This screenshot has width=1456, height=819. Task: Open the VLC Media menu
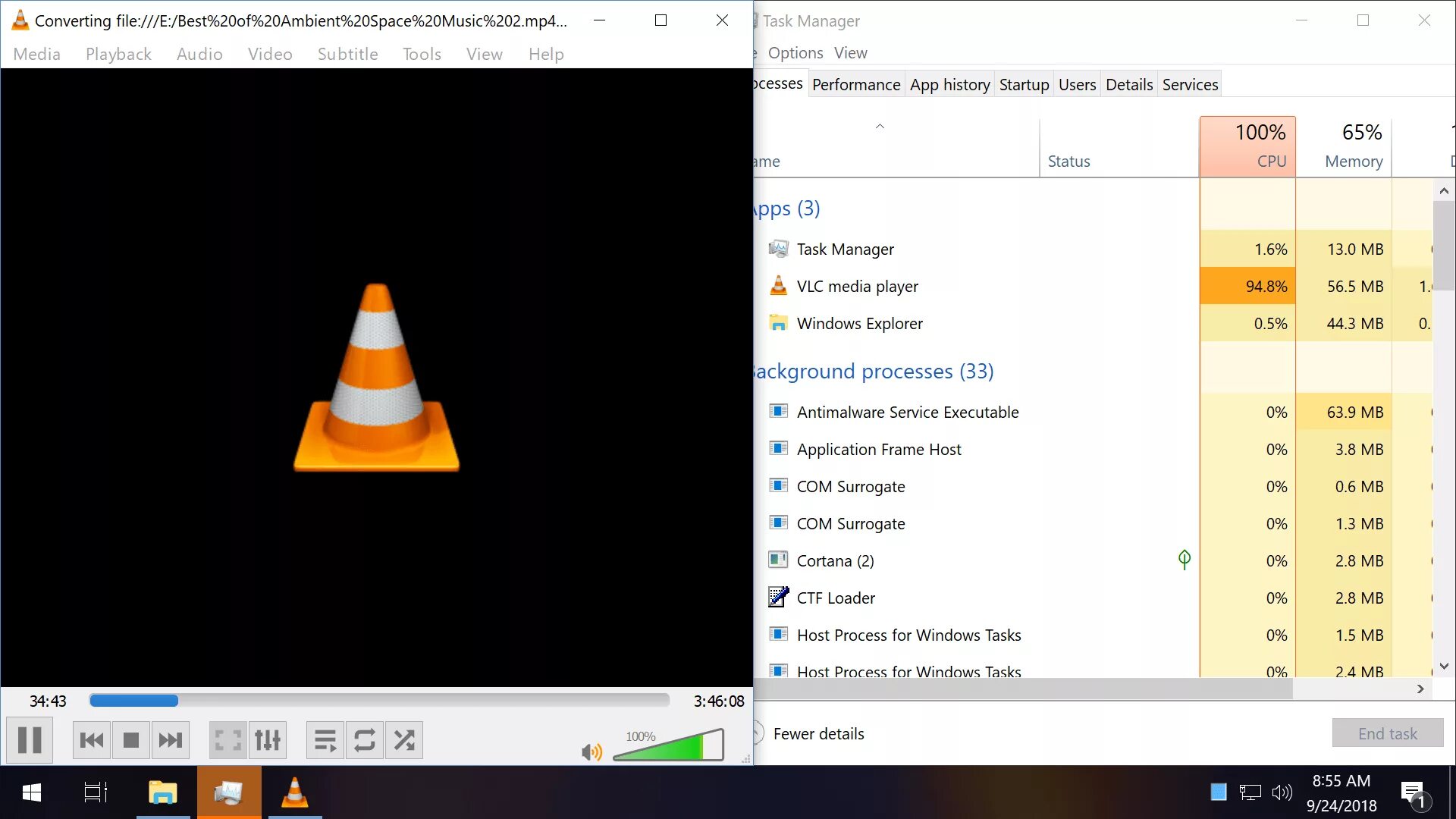[x=36, y=54]
